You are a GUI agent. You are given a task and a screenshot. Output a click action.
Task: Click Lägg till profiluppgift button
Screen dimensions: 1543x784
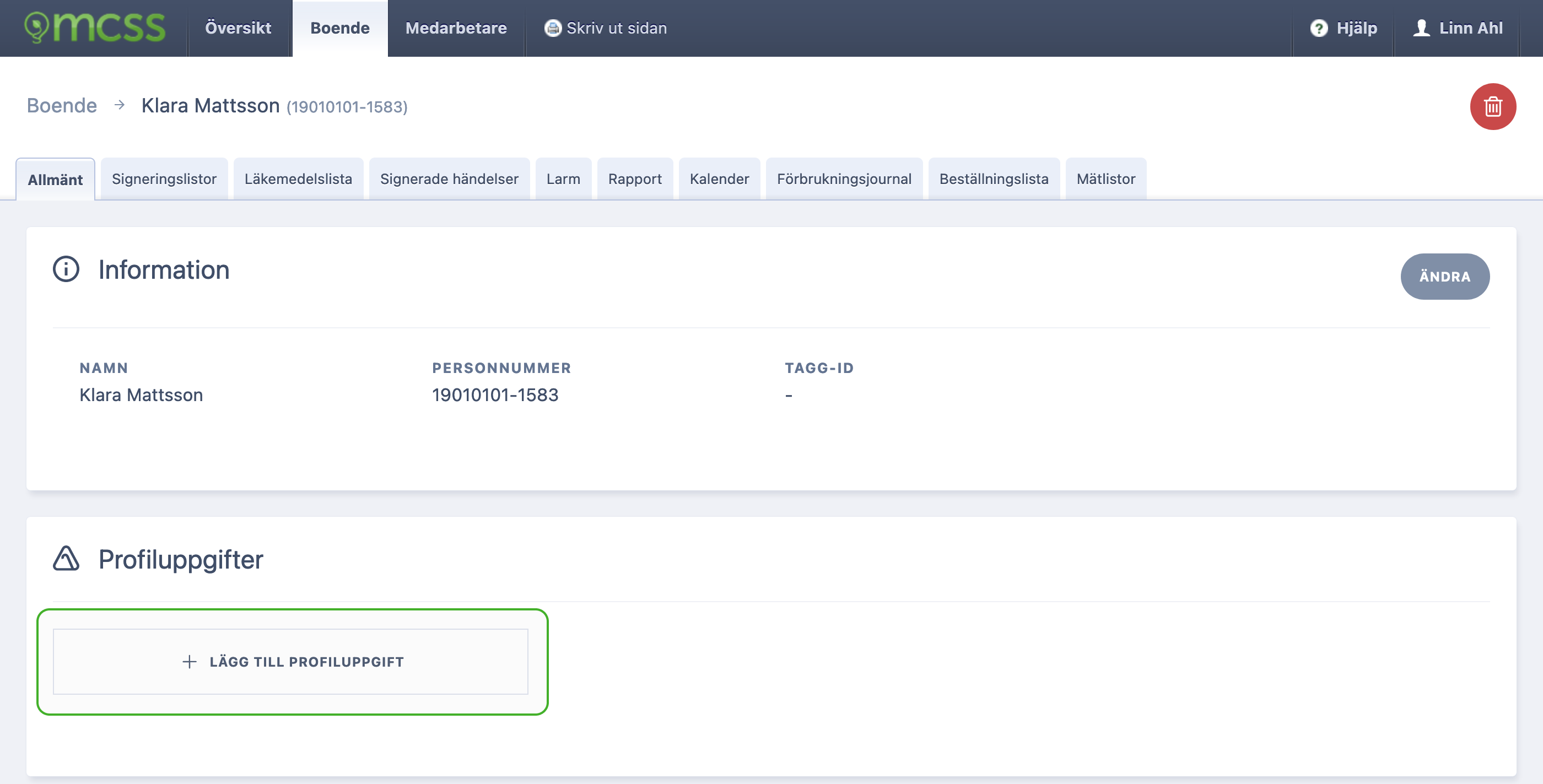[290, 661]
